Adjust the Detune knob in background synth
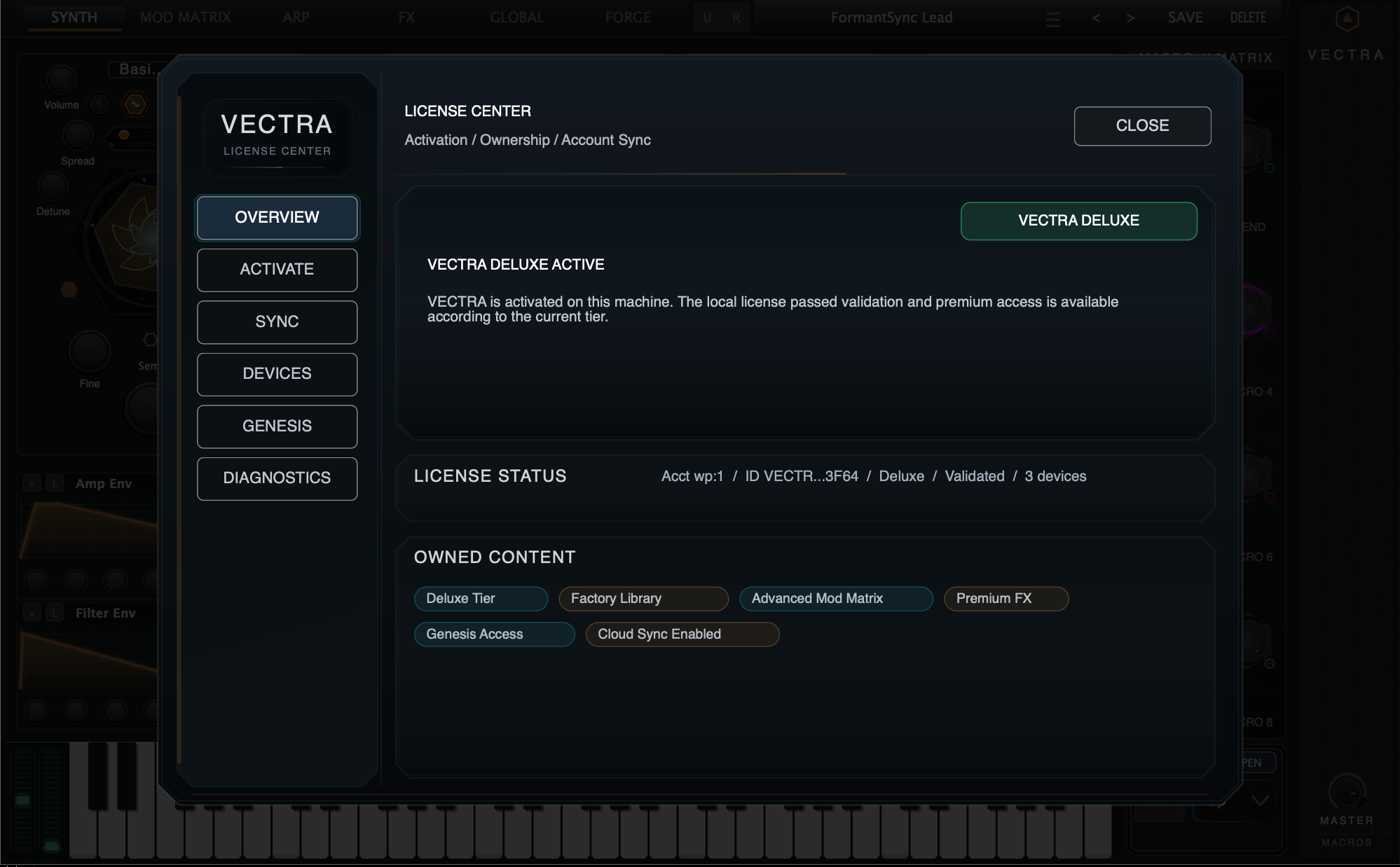The image size is (1400, 867). tap(53, 186)
